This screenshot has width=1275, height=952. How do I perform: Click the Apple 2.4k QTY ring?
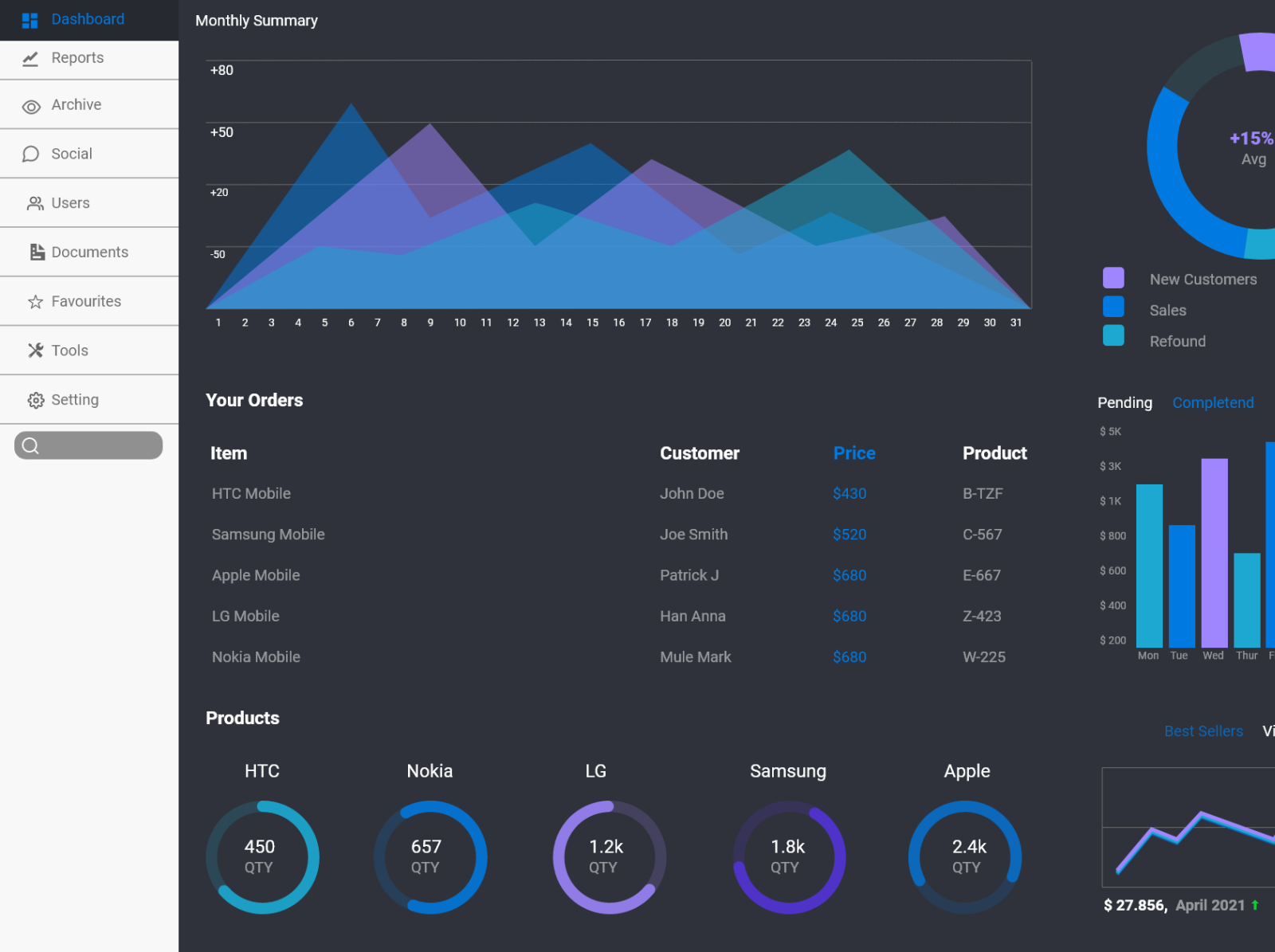point(965,857)
